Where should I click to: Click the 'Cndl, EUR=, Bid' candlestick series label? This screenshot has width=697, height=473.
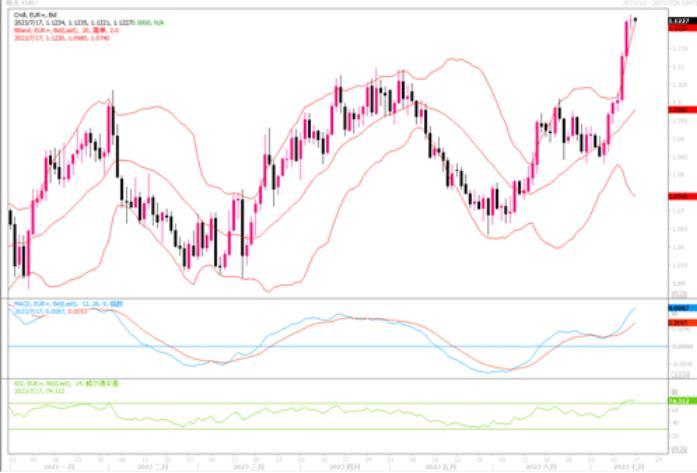(35, 15)
